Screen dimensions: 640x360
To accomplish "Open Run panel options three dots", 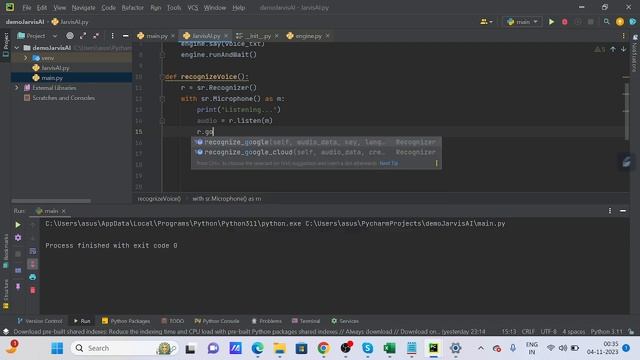I will coord(610,211).
